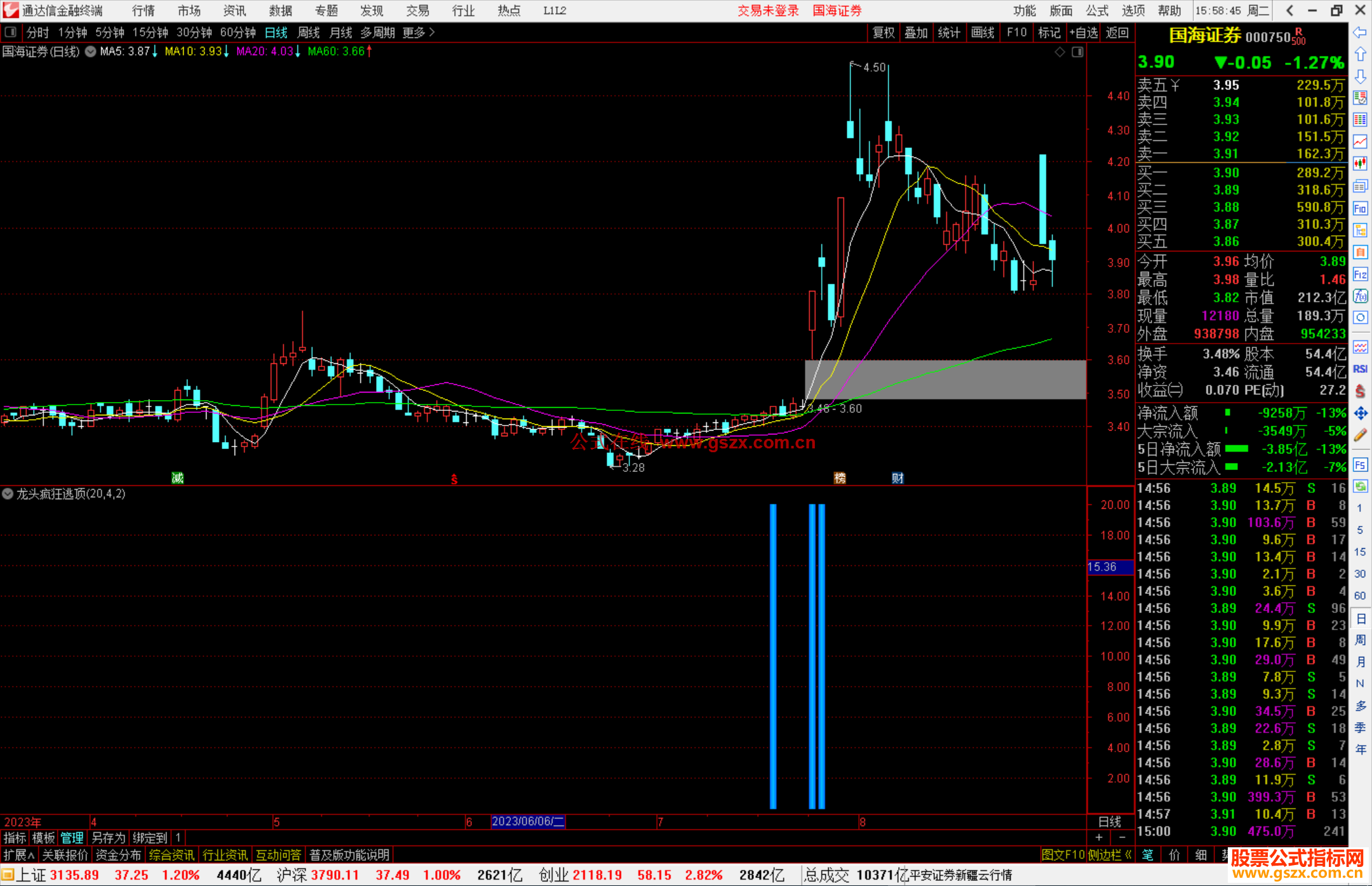This screenshot has width=1372, height=886.
Task: Open the 行情 menu
Action: click(143, 11)
